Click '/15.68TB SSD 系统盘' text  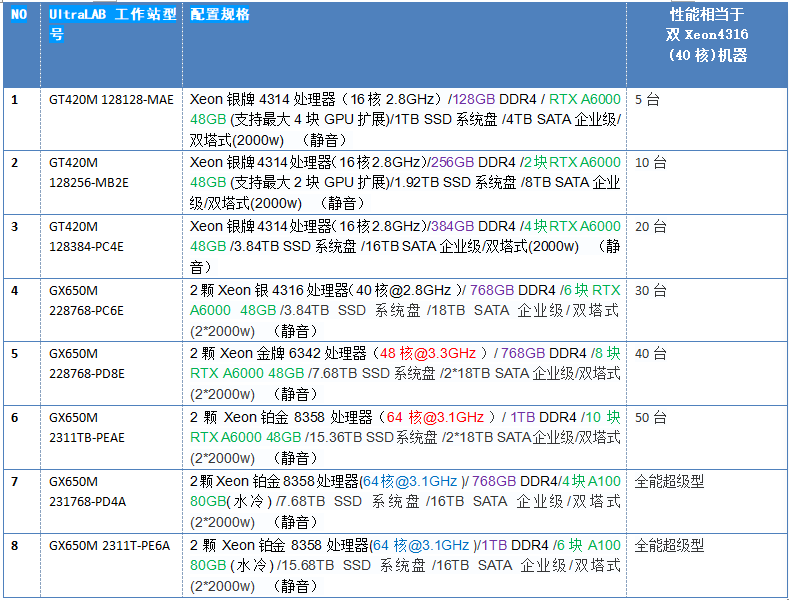(x=351, y=565)
